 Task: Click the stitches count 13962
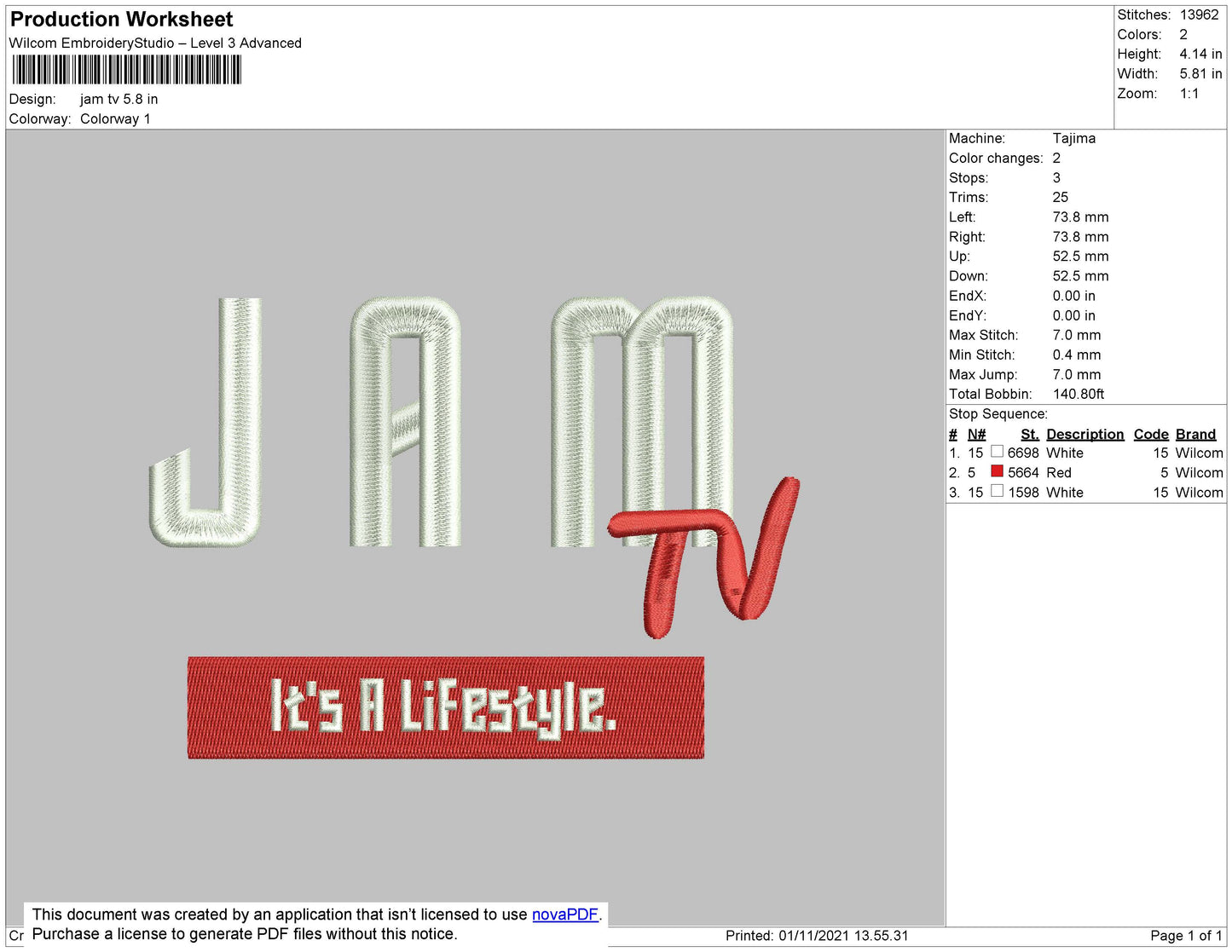[x=1199, y=14]
